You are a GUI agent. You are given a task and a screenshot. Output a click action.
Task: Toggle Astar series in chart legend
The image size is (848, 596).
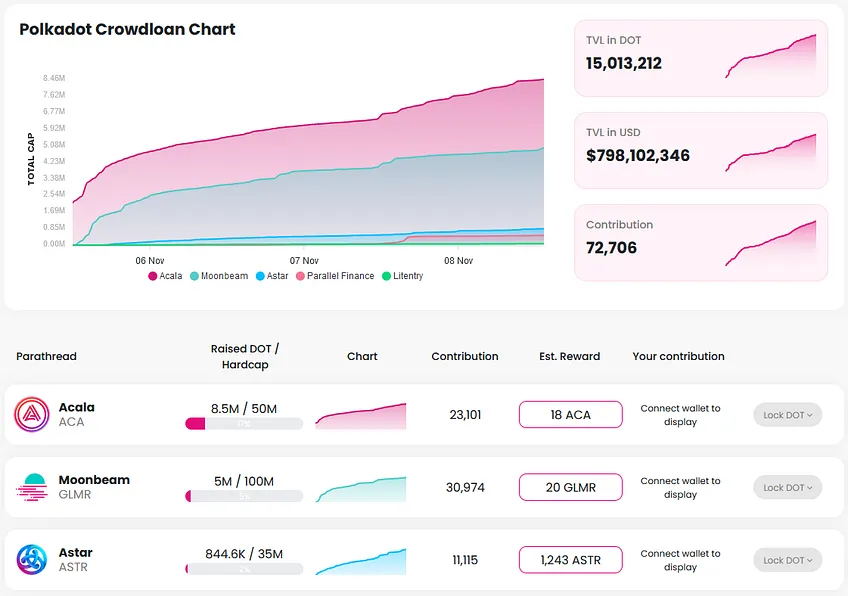pos(272,276)
